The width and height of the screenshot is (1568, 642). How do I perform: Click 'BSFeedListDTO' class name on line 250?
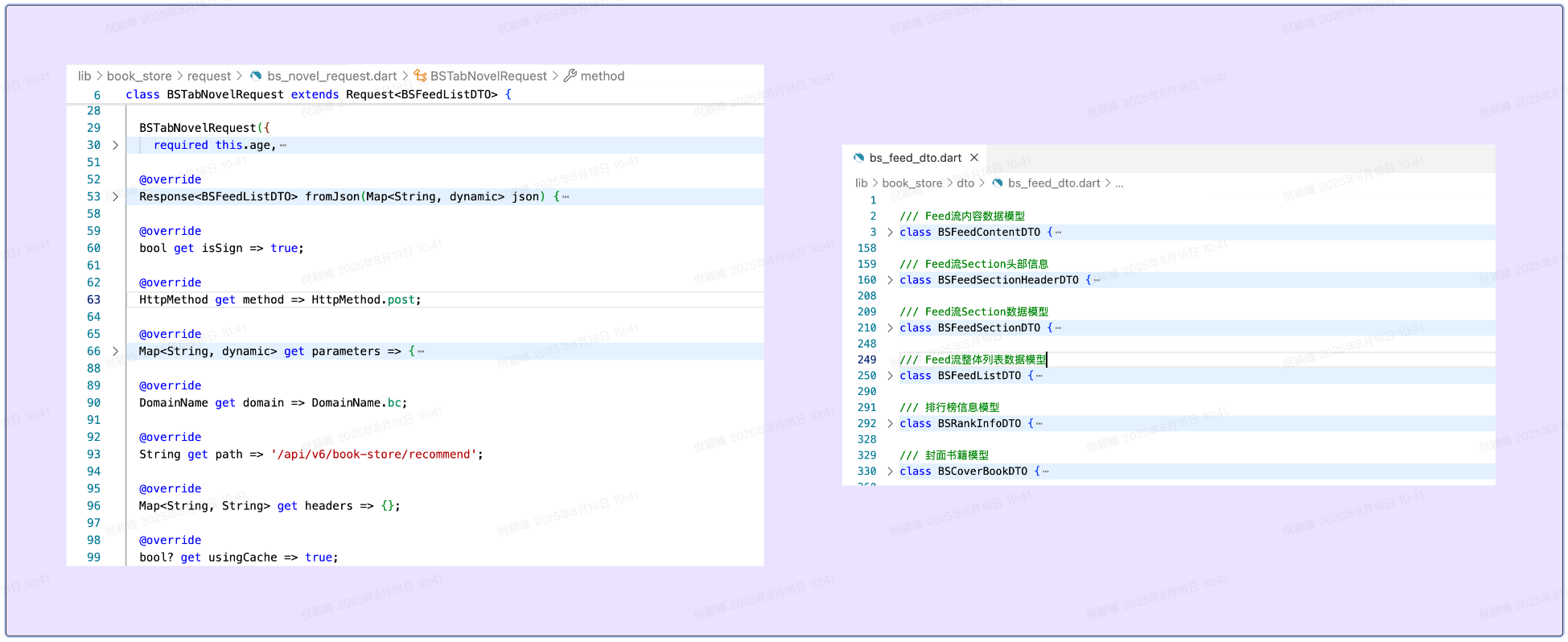979,376
